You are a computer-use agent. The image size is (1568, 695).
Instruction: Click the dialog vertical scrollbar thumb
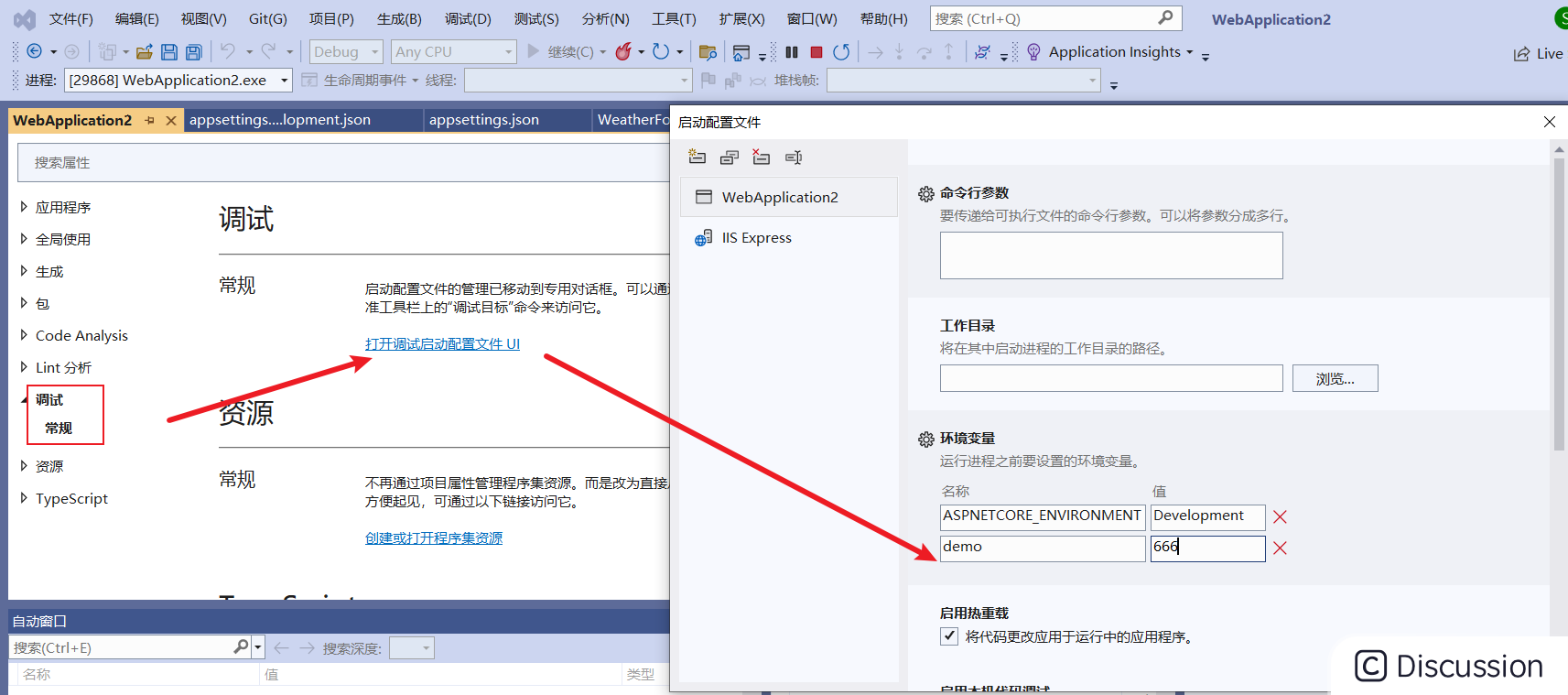(1559, 304)
